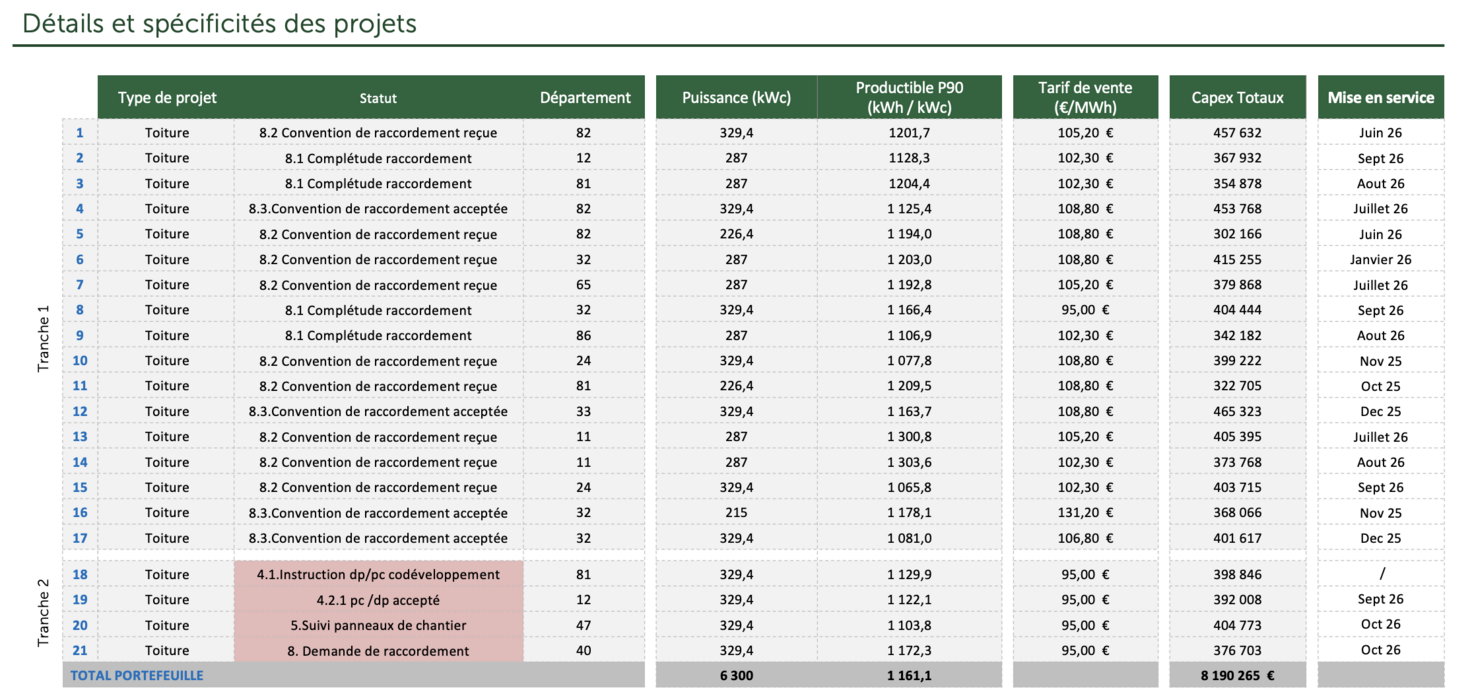
Task: Click the 'TOTAL PORTEFEUILLE' row label
Action: [x=136, y=675]
